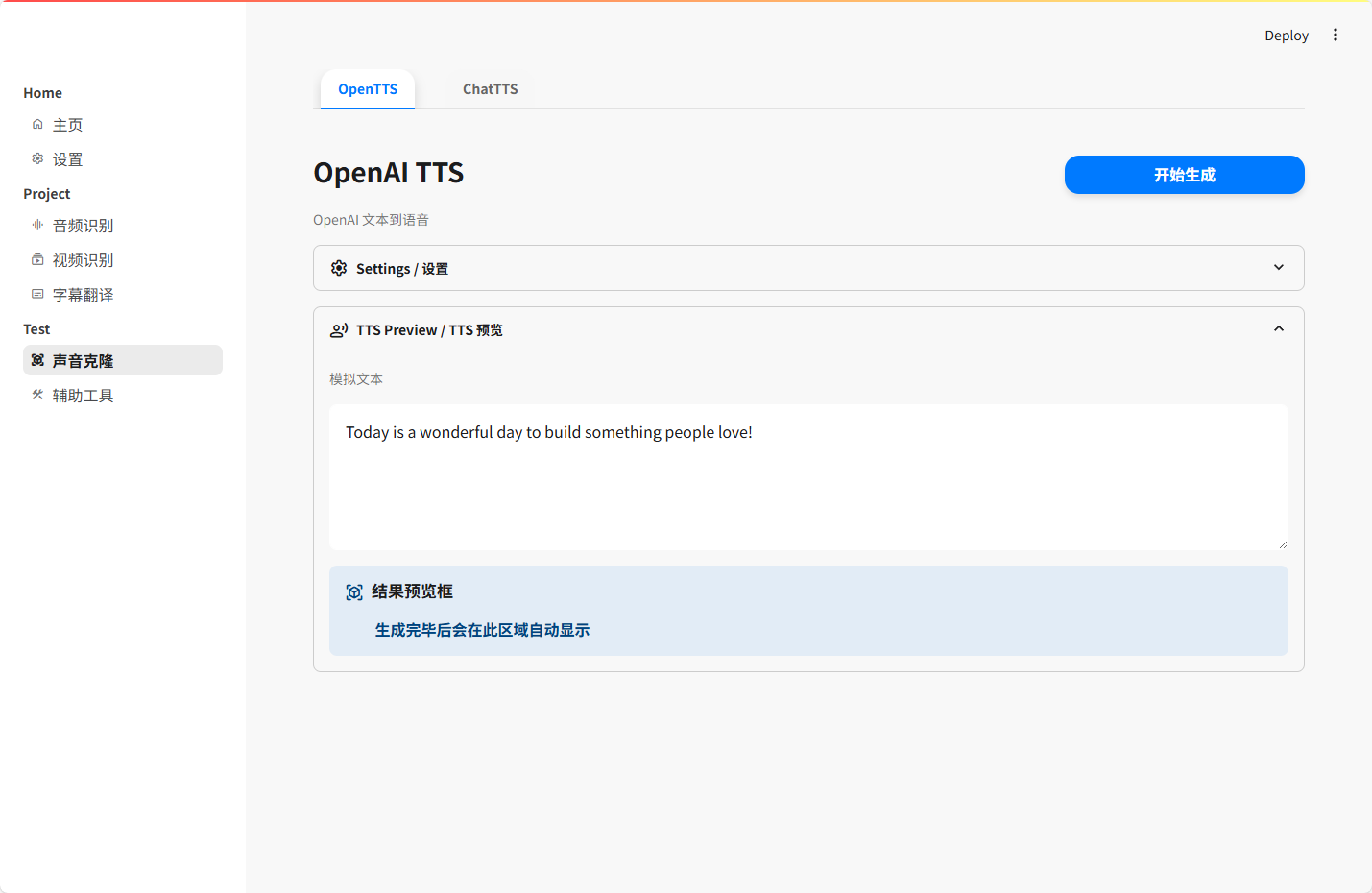This screenshot has height=893, width=1372.
Task: Open 辅助工具 in the sidebar
Action: point(123,396)
